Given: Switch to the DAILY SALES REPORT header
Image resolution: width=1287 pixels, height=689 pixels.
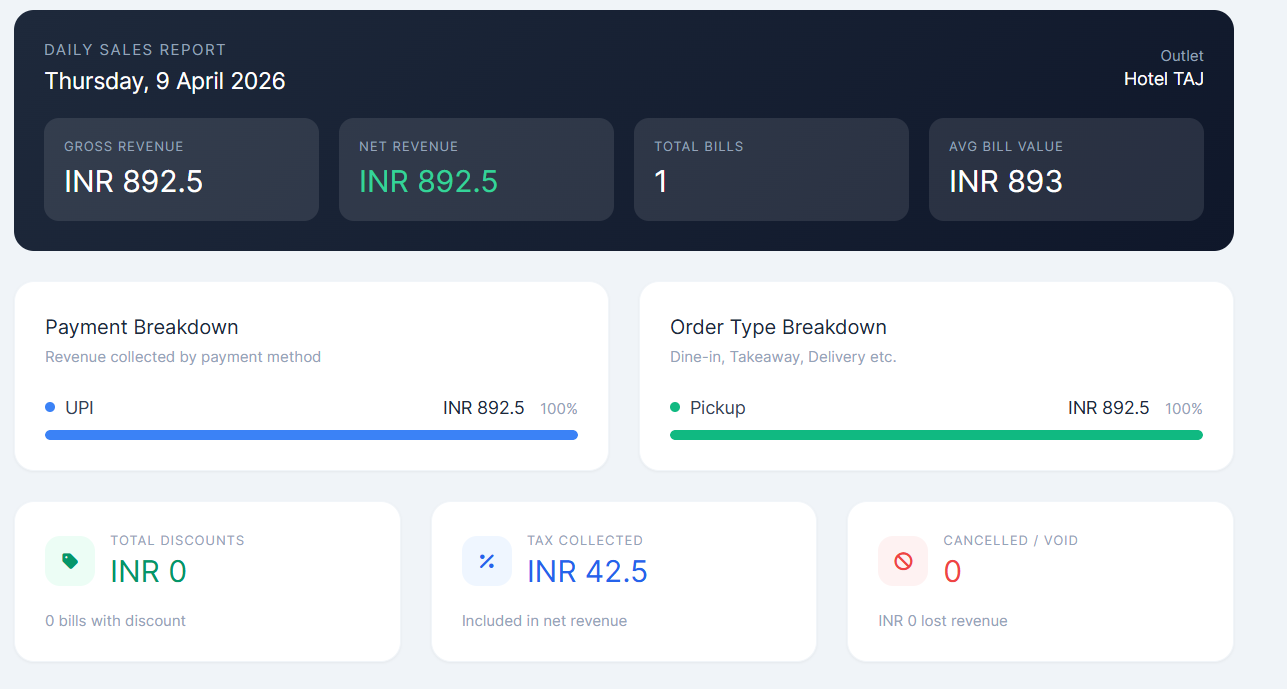Looking at the screenshot, I should [x=135, y=49].
